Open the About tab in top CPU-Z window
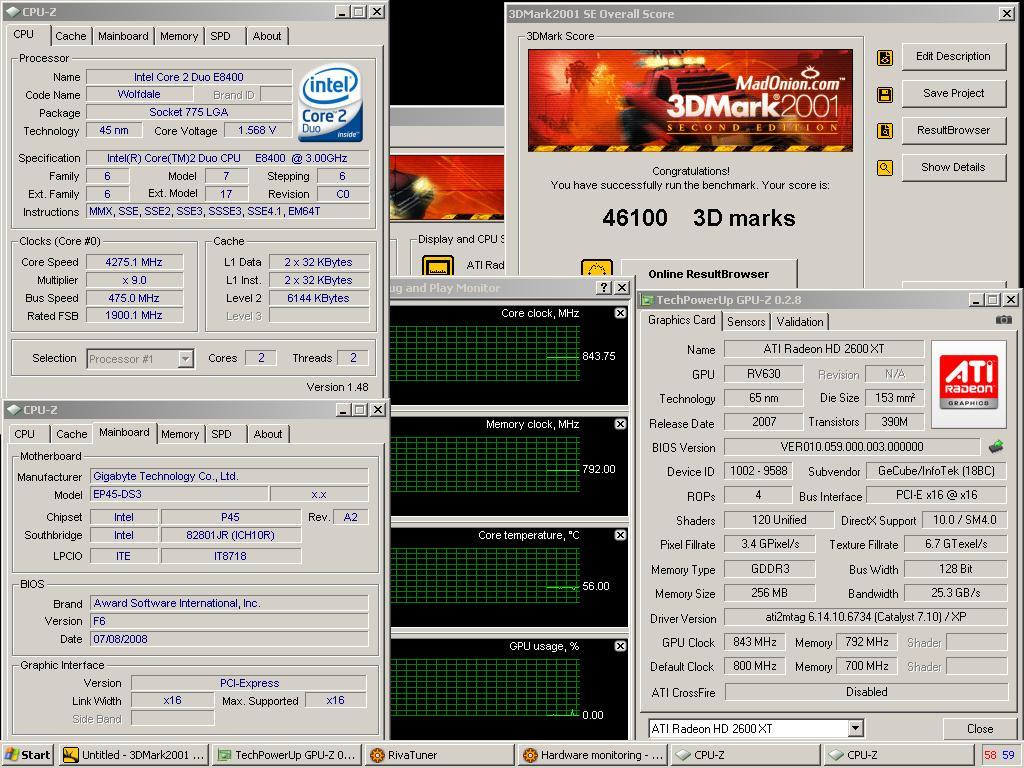The image size is (1024, 768). [267, 37]
